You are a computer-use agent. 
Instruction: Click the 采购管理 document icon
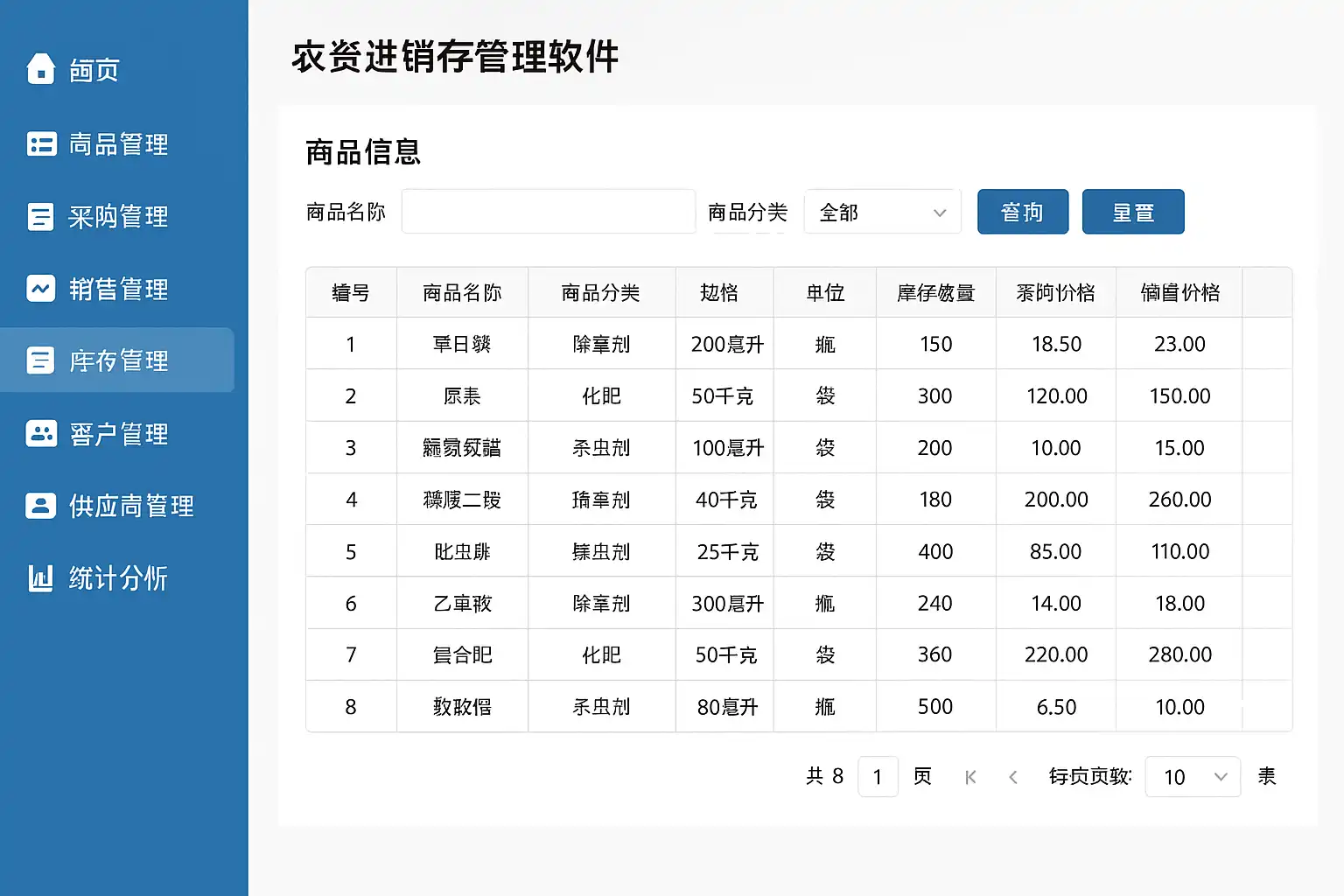(40, 216)
